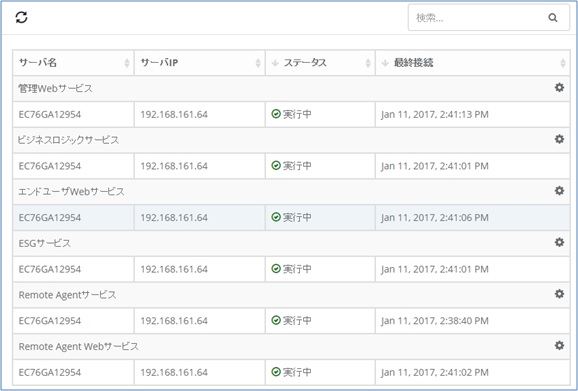Click status check icon under Remote Agent Webサービス
The width and height of the screenshot is (578, 391).
click(276, 372)
